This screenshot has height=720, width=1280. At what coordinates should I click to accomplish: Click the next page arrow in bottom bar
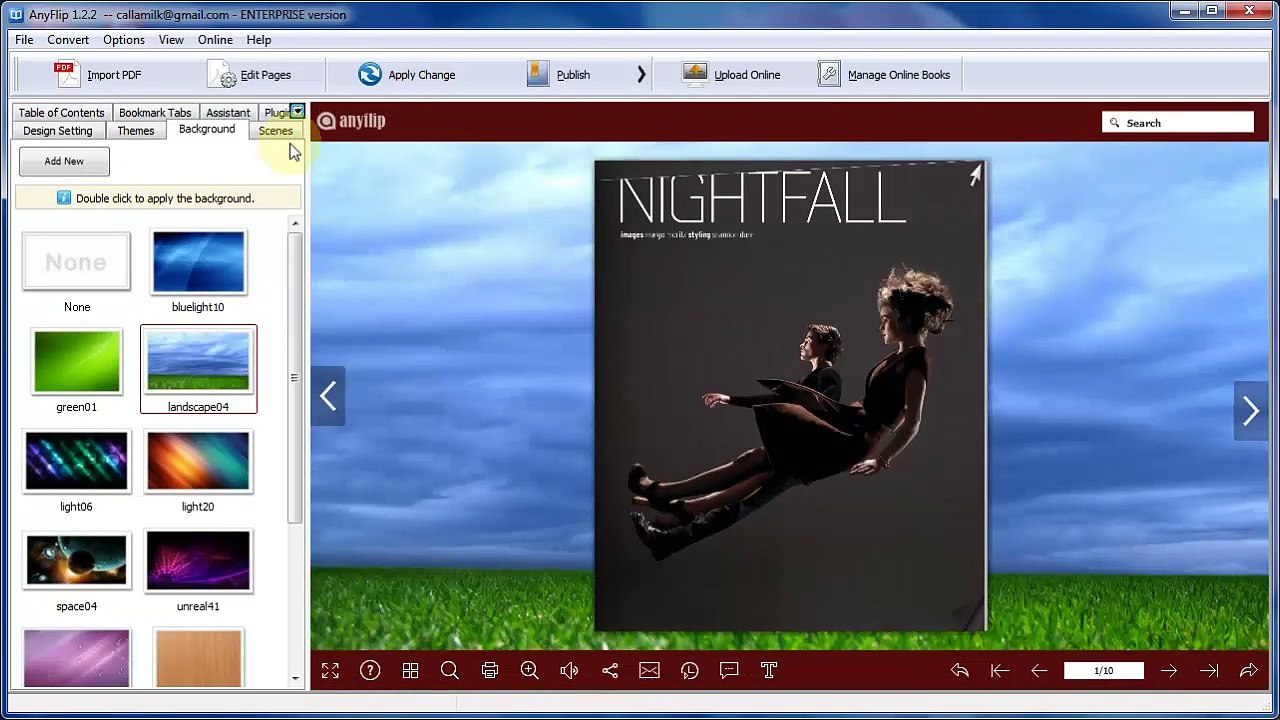pyautogui.click(x=1169, y=671)
